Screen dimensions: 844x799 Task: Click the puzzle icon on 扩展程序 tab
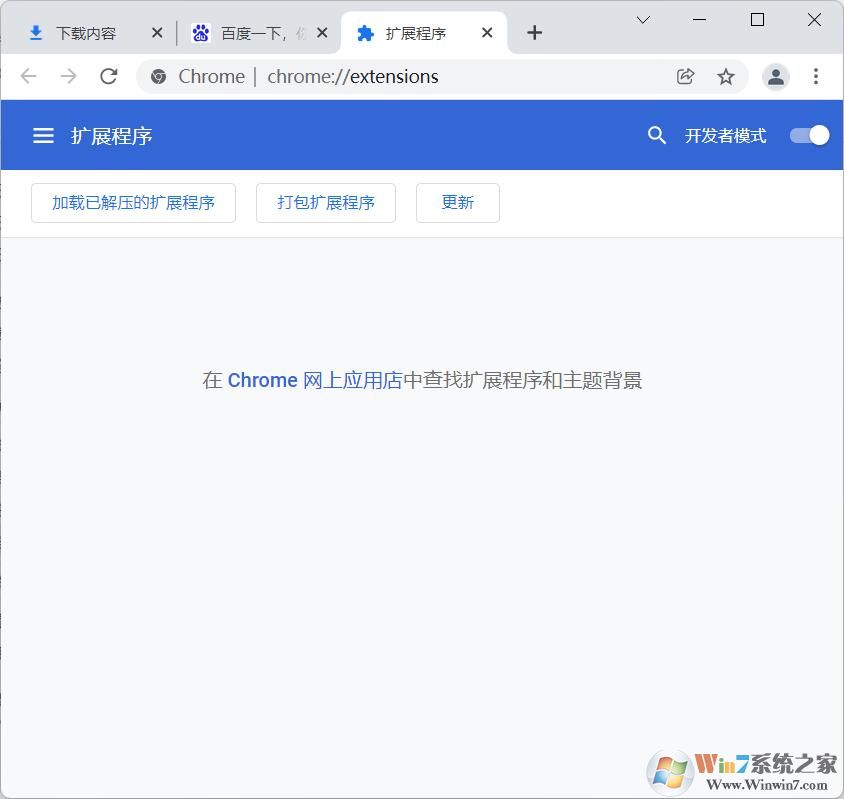365,32
